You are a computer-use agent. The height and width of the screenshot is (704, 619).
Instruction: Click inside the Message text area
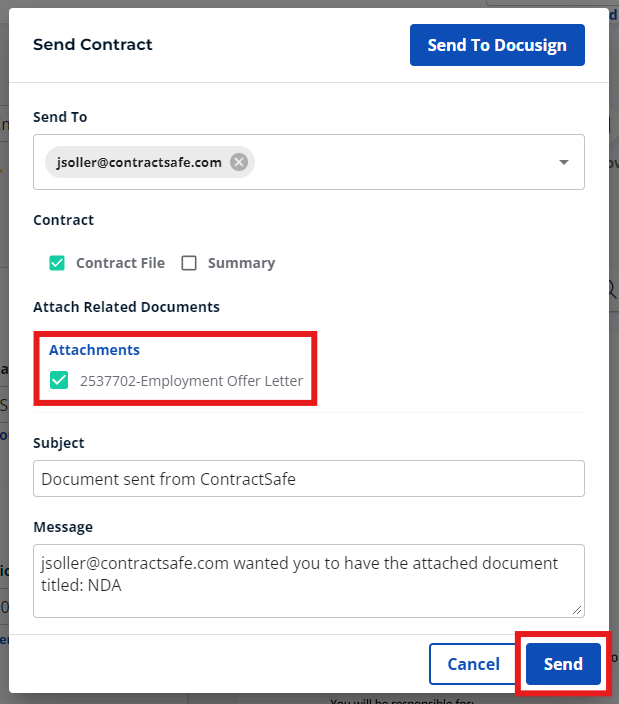pyautogui.click(x=309, y=581)
